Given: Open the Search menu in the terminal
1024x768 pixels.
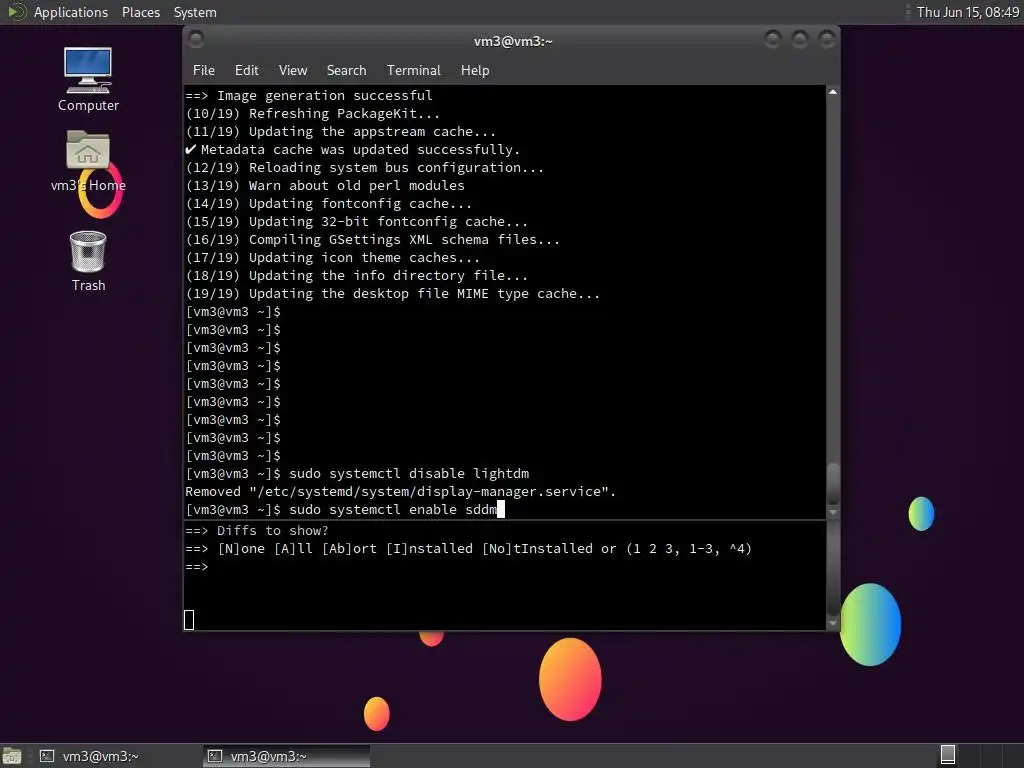Looking at the screenshot, I should click(x=346, y=70).
